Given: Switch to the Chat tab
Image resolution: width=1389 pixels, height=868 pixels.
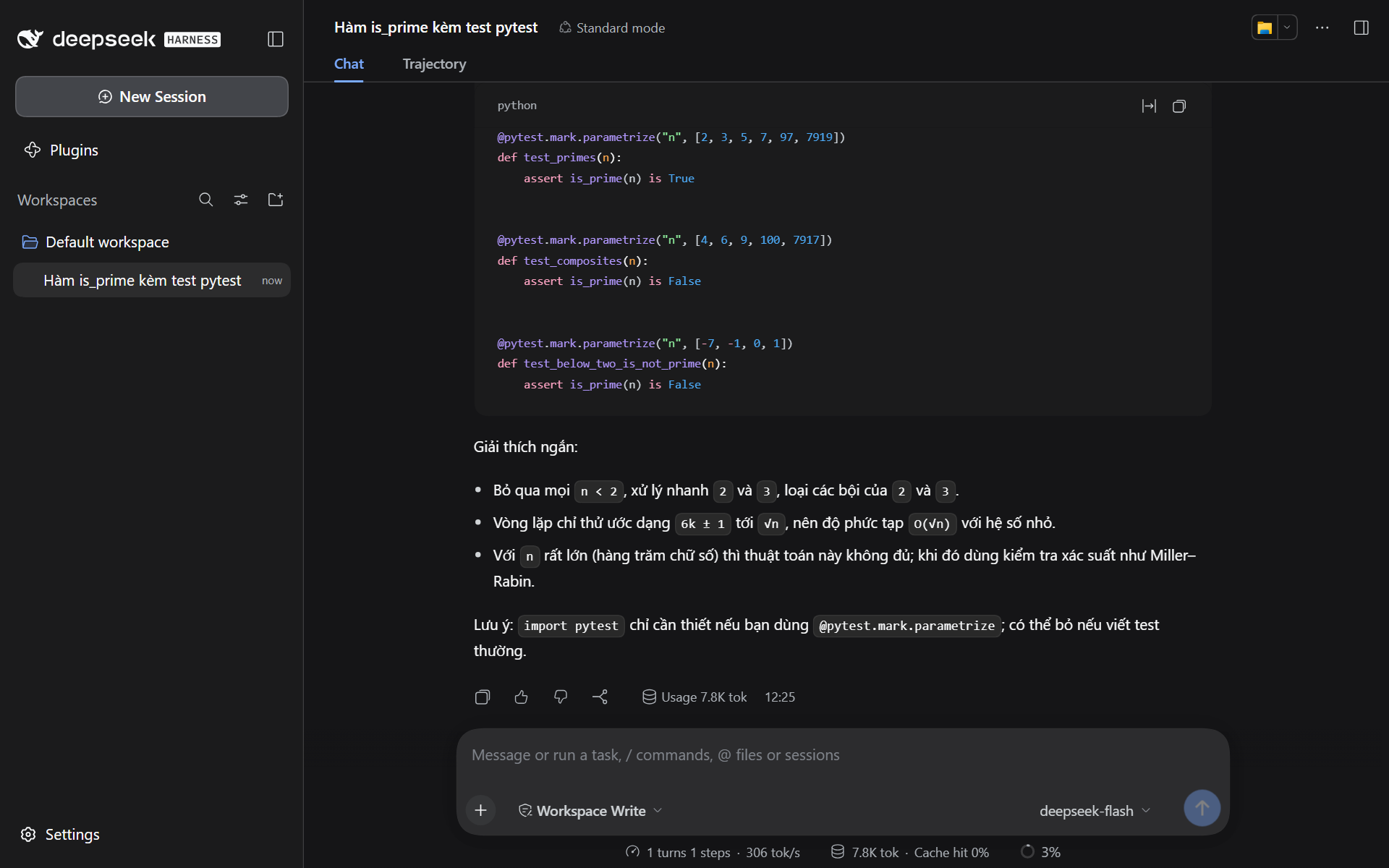Looking at the screenshot, I should click(x=349, y=64).
